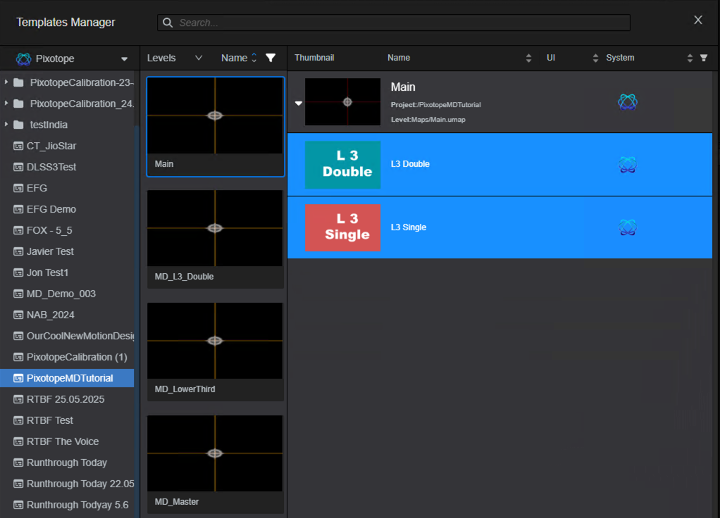Click the search magnifier icon
720x518 pixels.
(x=168, y=22)
